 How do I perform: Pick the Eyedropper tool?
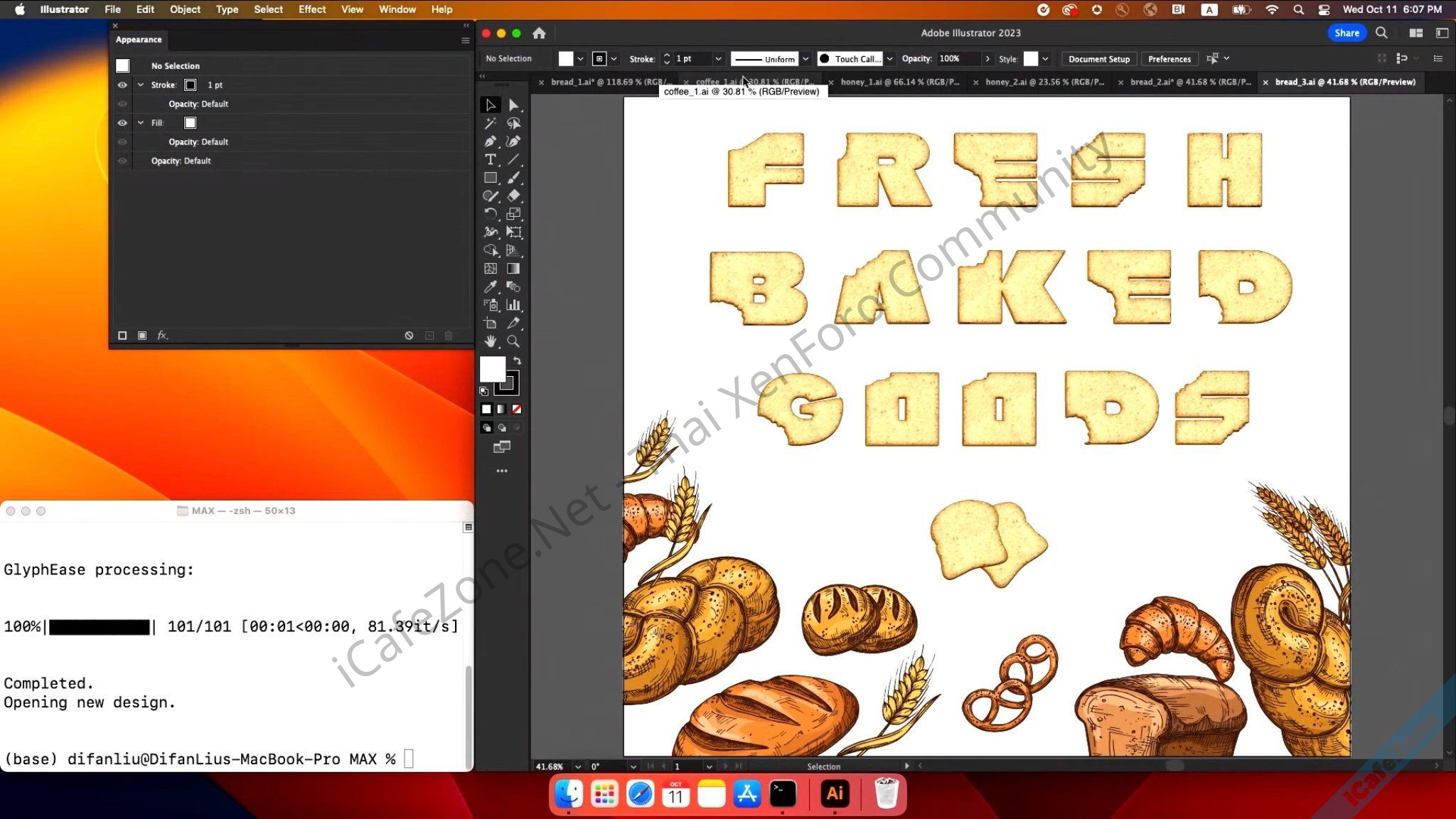point(490,287)
